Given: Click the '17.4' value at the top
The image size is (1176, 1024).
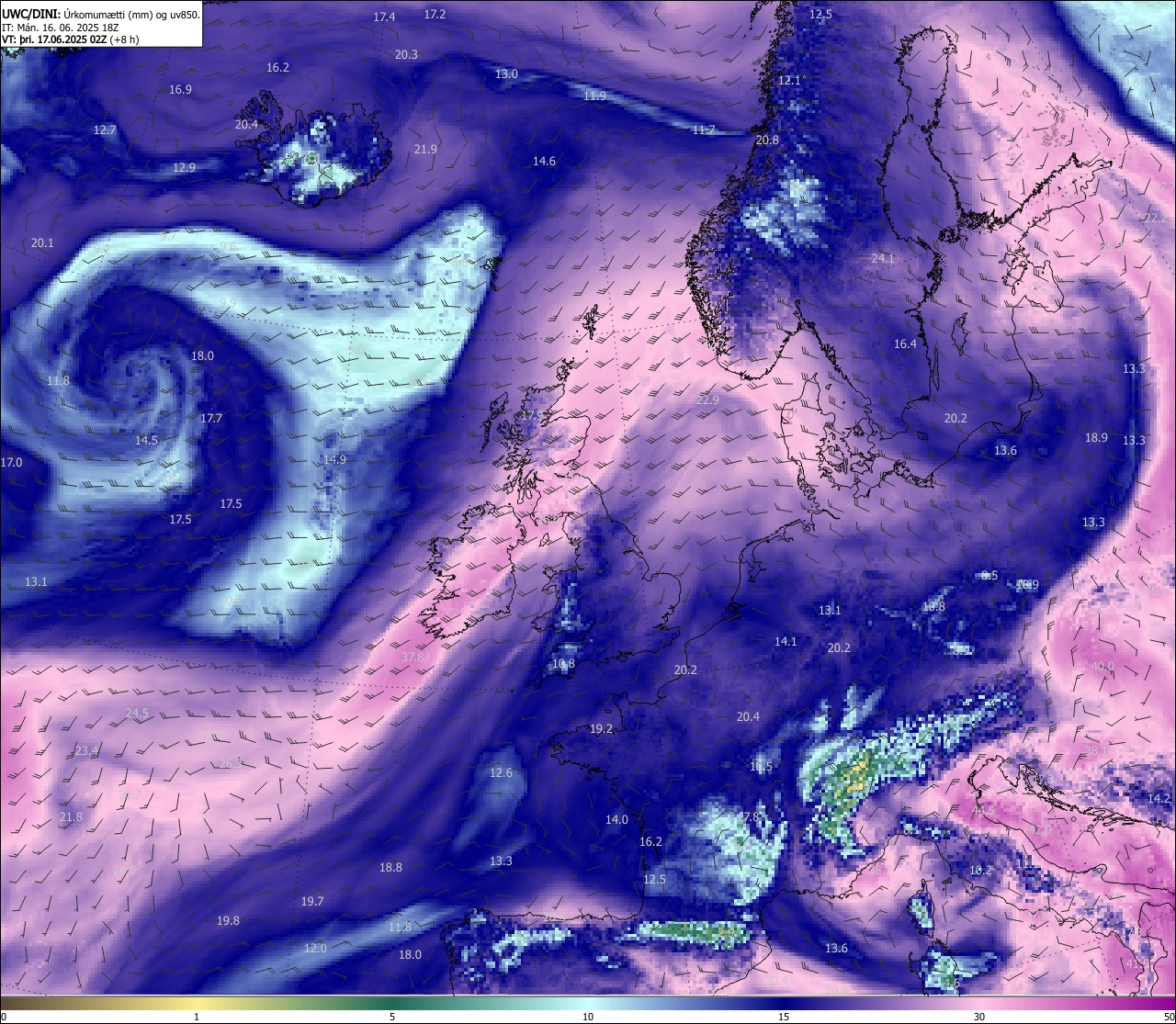Looking at the screenshot, I should tap(384, 17).
